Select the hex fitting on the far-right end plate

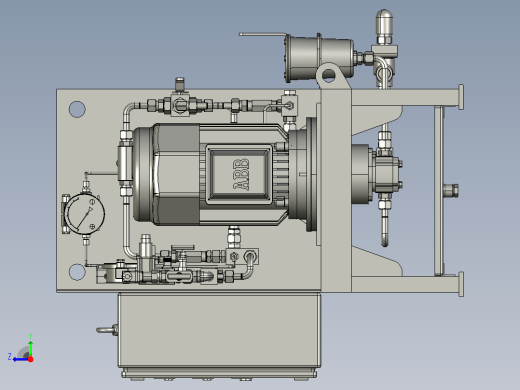click(451, 190)
